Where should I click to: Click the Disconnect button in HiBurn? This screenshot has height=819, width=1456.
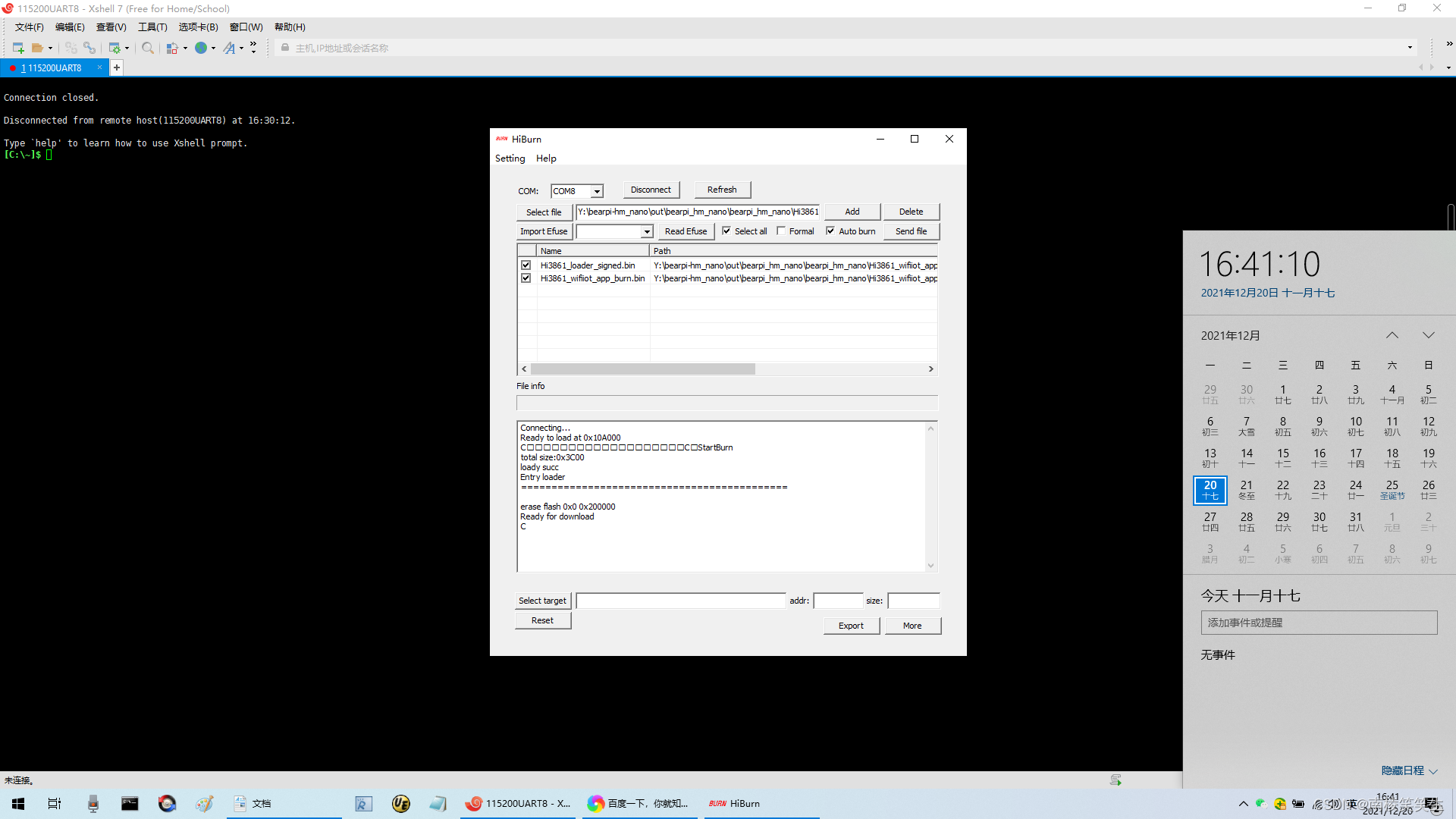[651, 190]
